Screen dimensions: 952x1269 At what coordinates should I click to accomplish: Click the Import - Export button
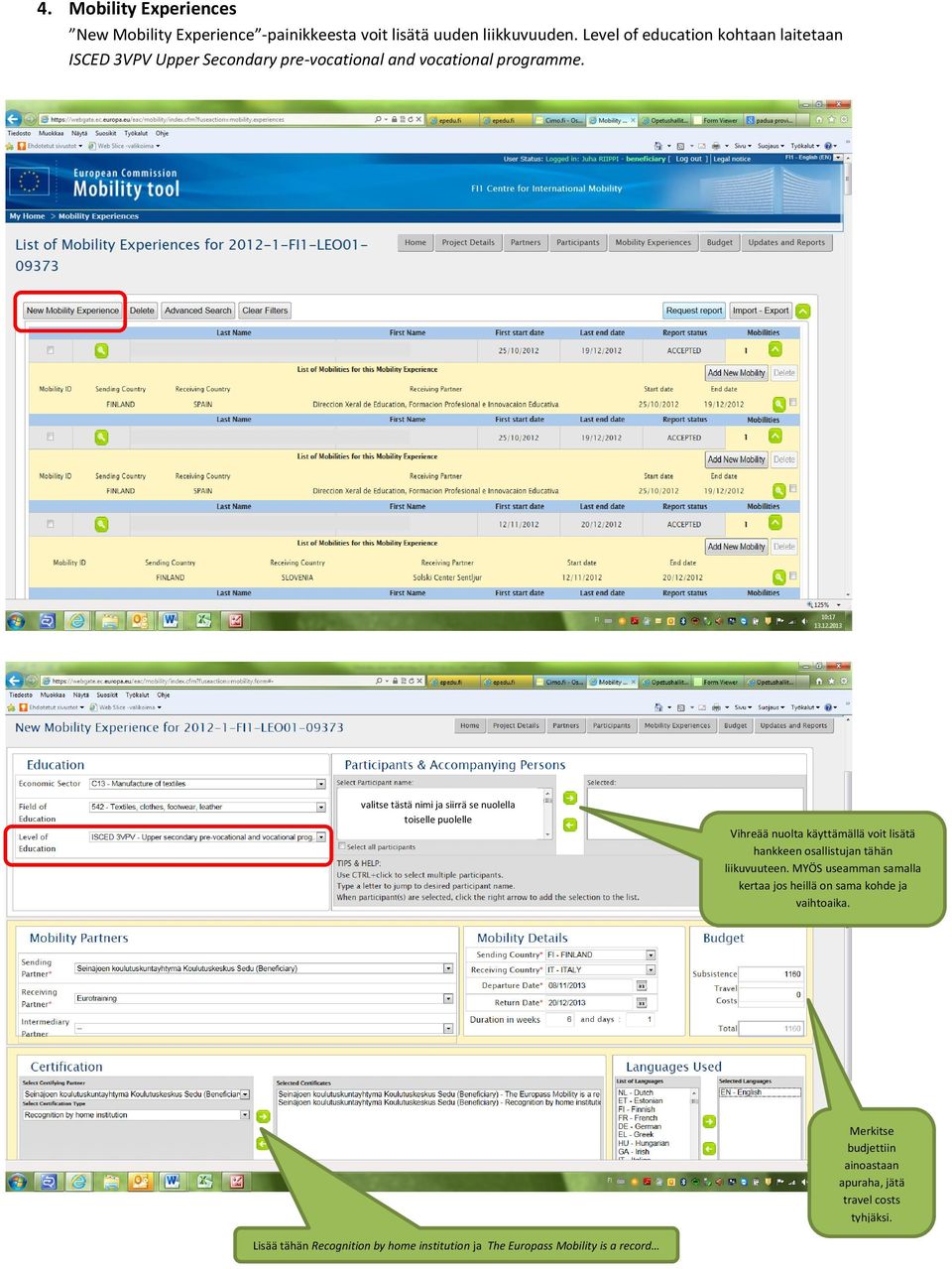(761, 311)
